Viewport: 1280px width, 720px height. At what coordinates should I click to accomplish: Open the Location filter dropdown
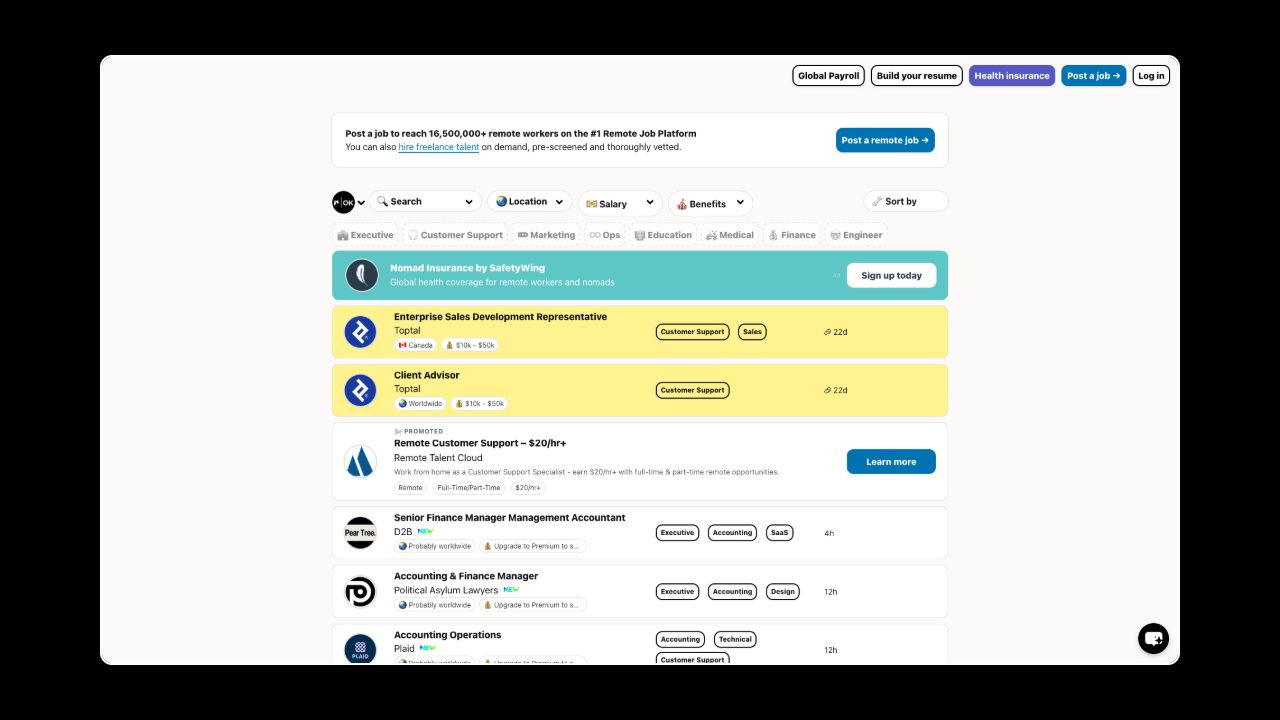coord(530,202)
